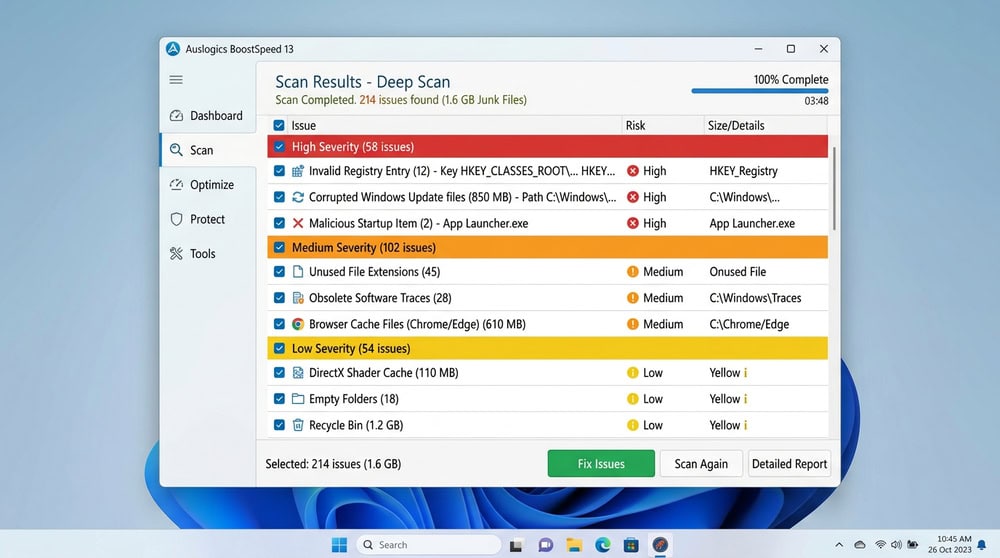Open the volume icon in system tray
Viewport: 1000px width, 558px height.
(x=896, y=545)
